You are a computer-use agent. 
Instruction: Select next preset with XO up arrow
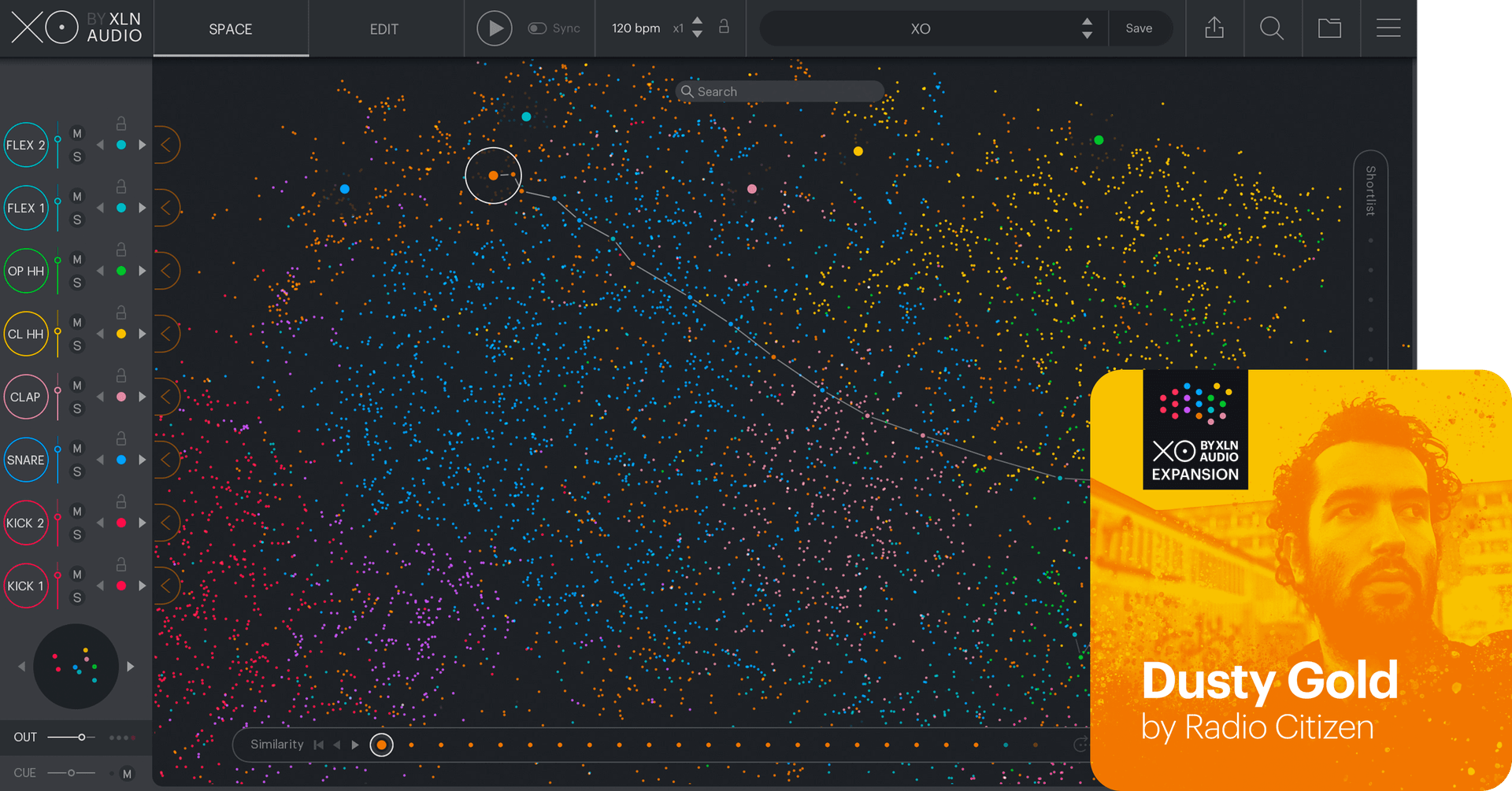point(1087,21)
